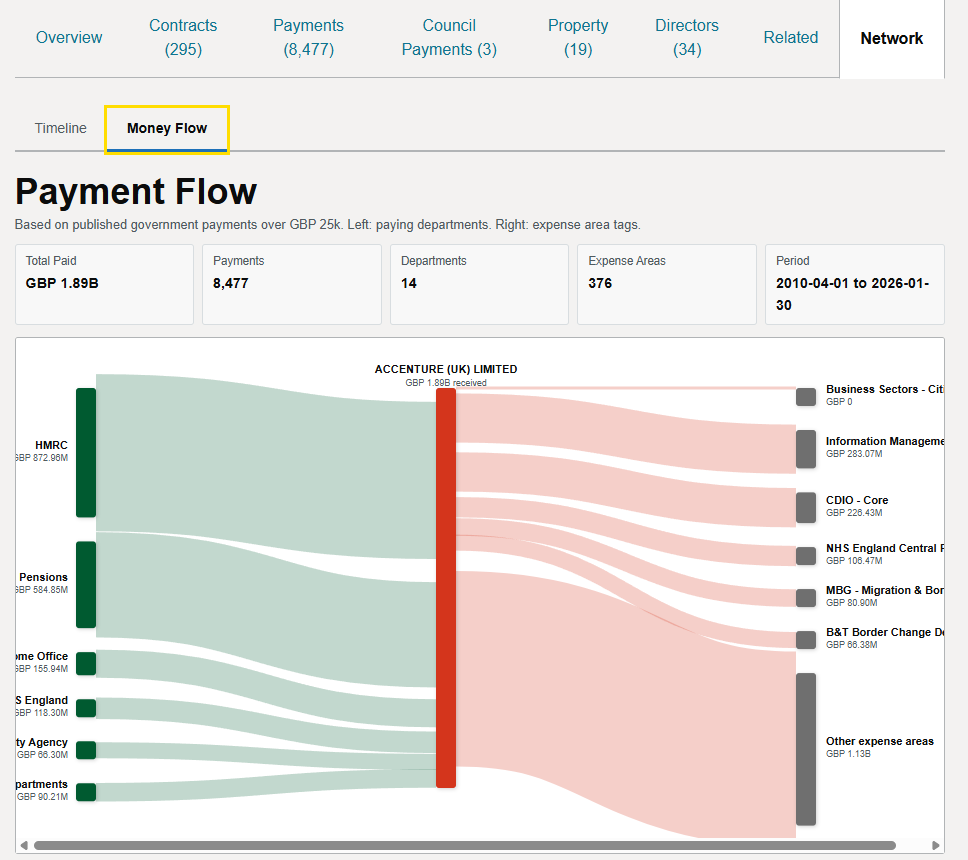This screenshot has height=860, width=968.
Task: Click the chart's right scroll arrow
Action: 935,845
